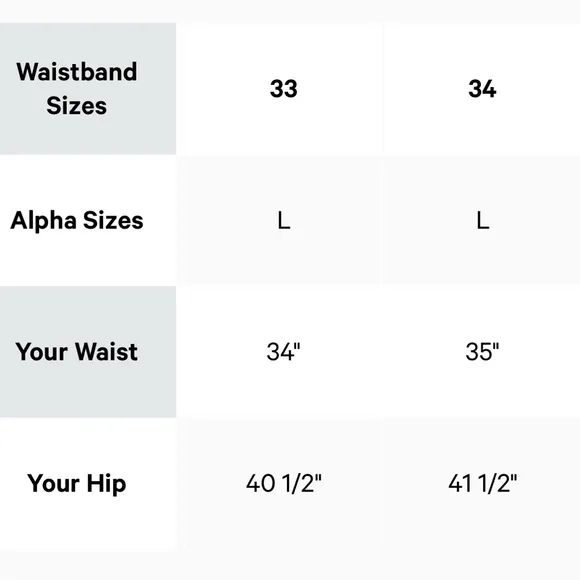
Task: Click the Waistband Sizes header cell
Action: click(x=88, y=89)
